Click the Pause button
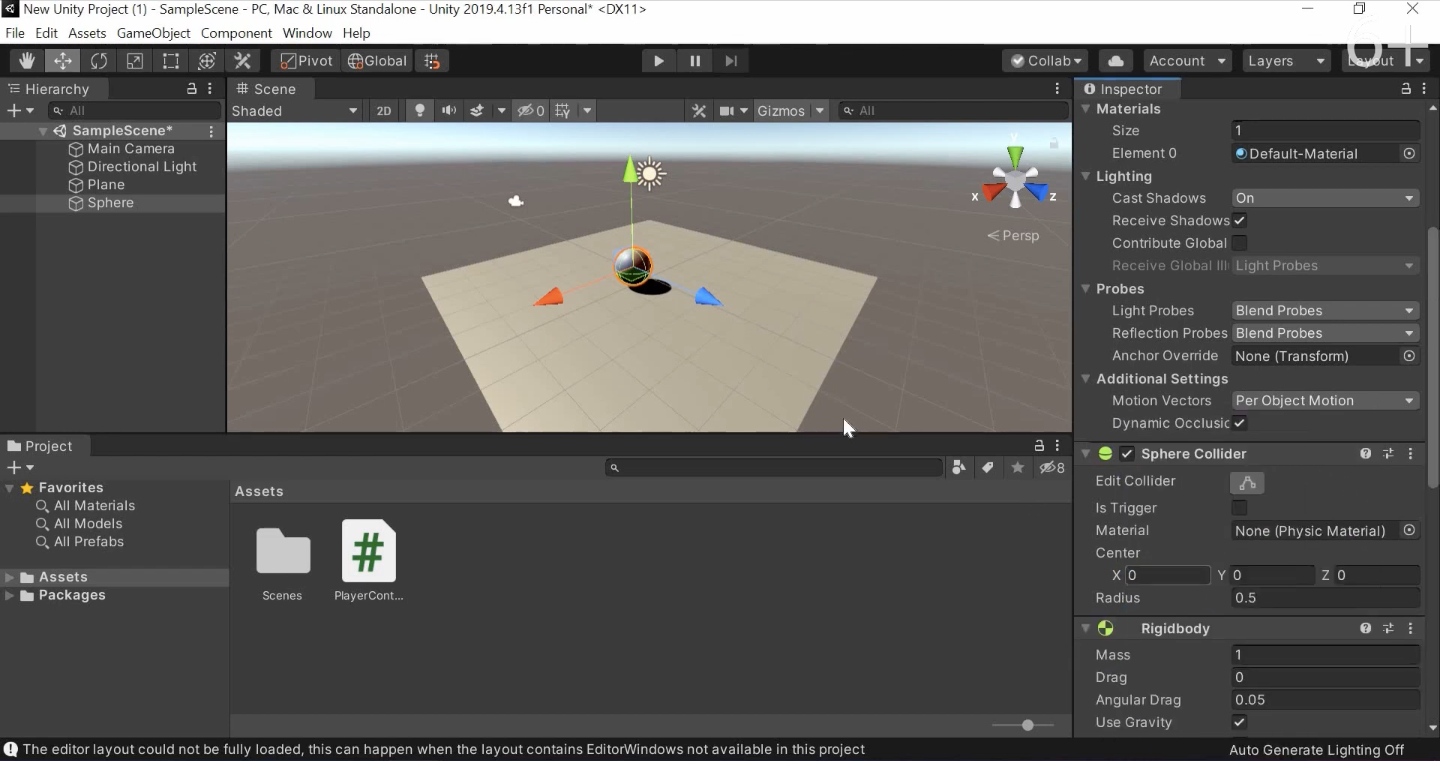The height and width of the screenshot is (761, 1440). 695,61
